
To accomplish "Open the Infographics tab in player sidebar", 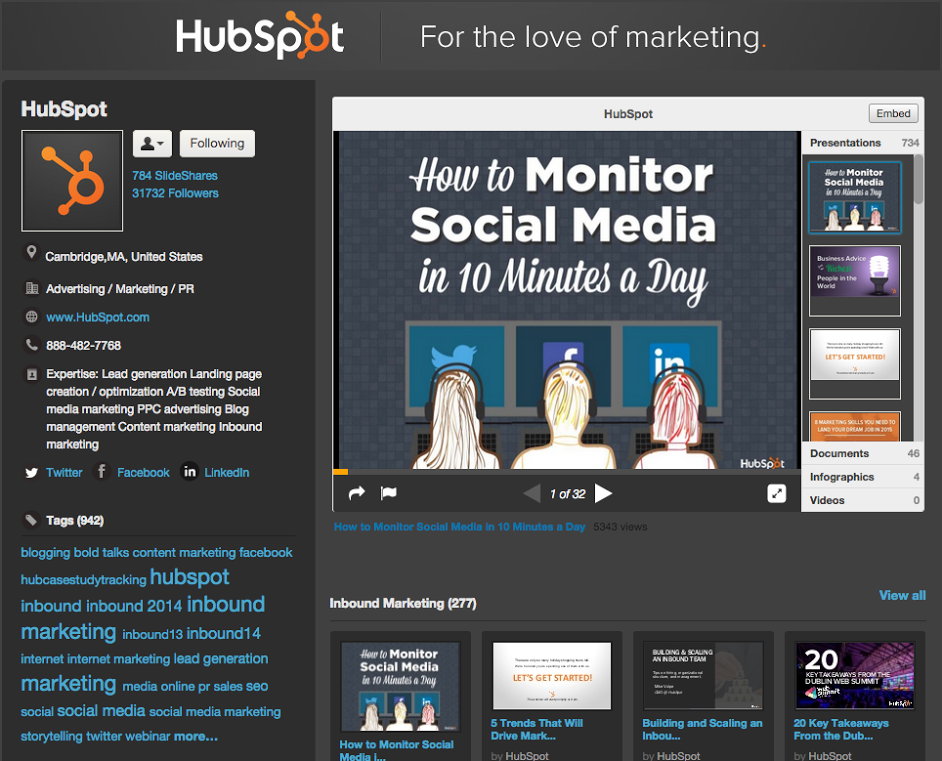I will point(863,477).
